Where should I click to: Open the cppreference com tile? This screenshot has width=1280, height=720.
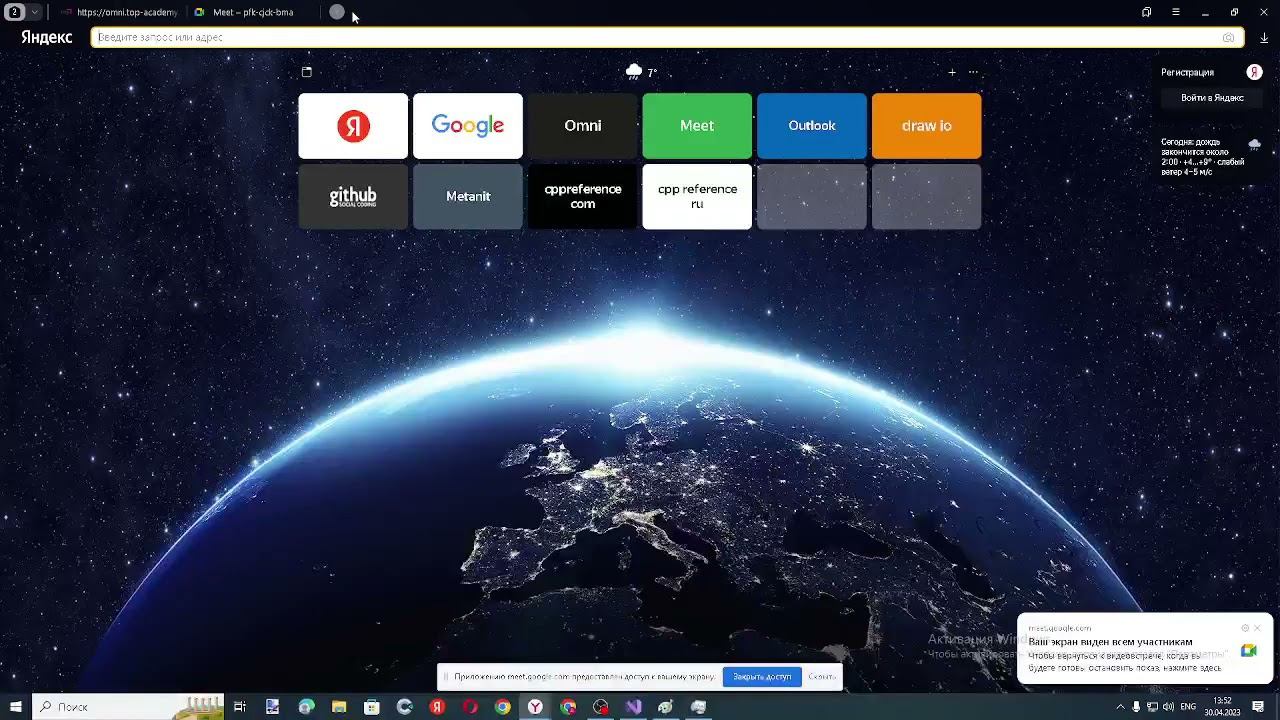(582, 197)
